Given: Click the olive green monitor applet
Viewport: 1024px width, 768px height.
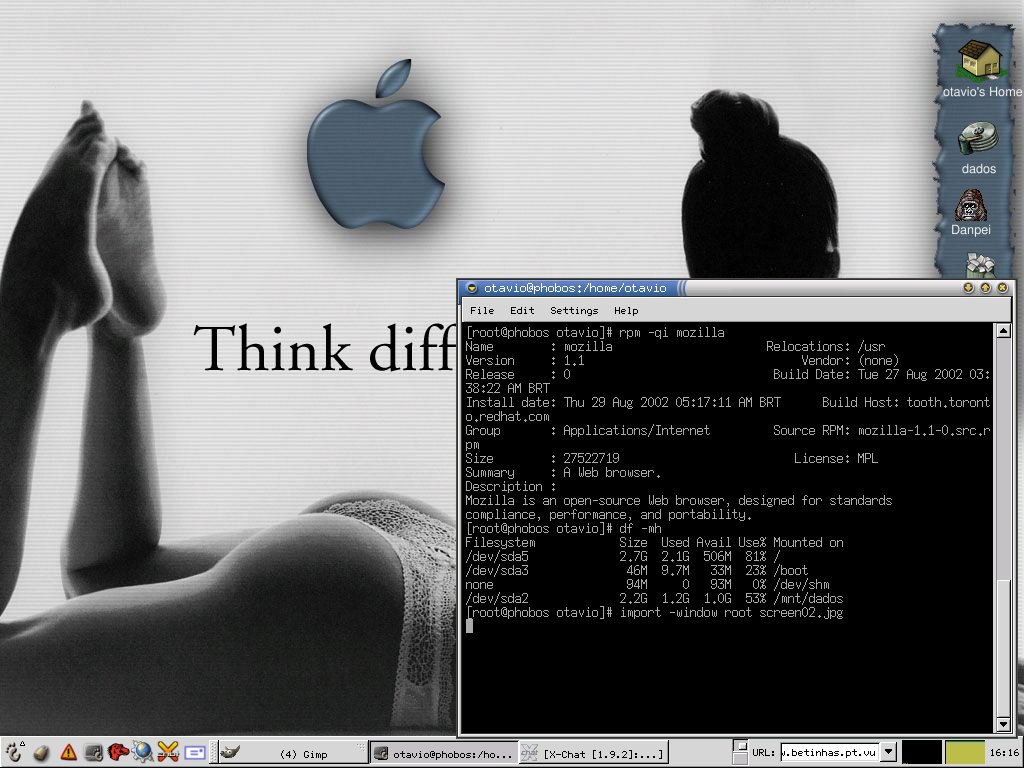Looking at the screenshot, I should point(965,752).
